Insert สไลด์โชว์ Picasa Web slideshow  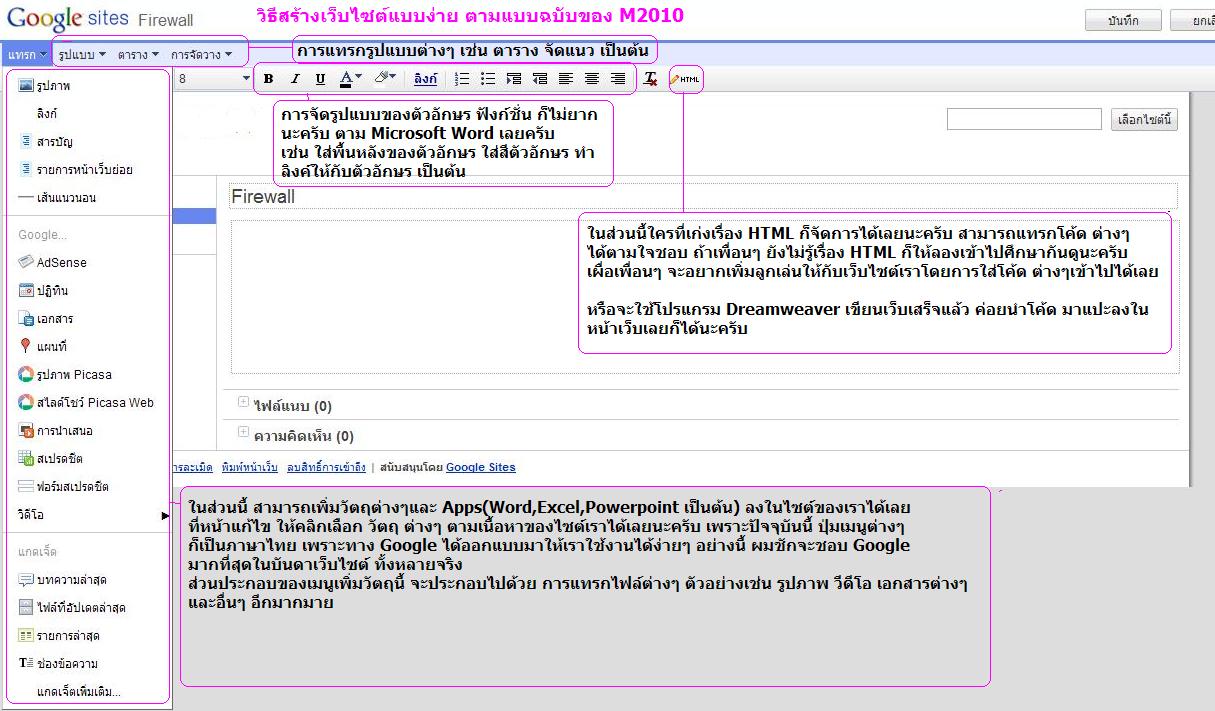pyautogui.click(x=86, y=402)
